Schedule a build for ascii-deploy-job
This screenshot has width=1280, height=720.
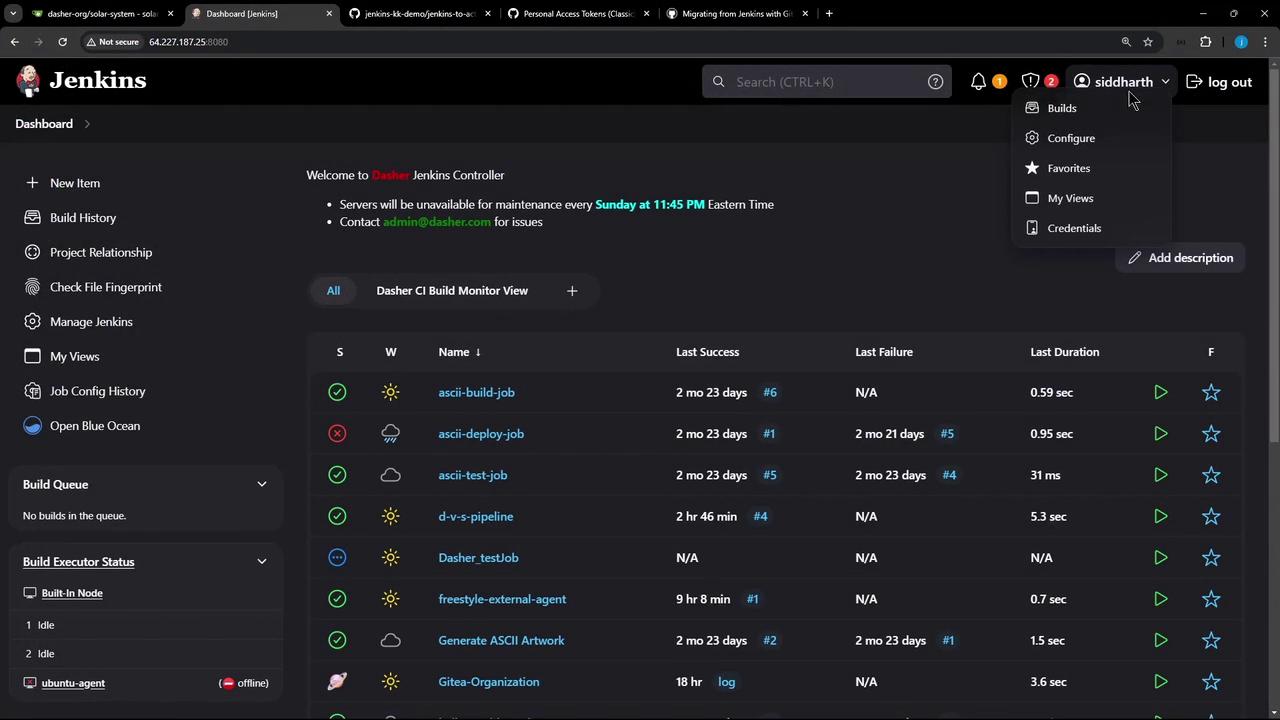pyautogui.click(x=1160, y=434)
